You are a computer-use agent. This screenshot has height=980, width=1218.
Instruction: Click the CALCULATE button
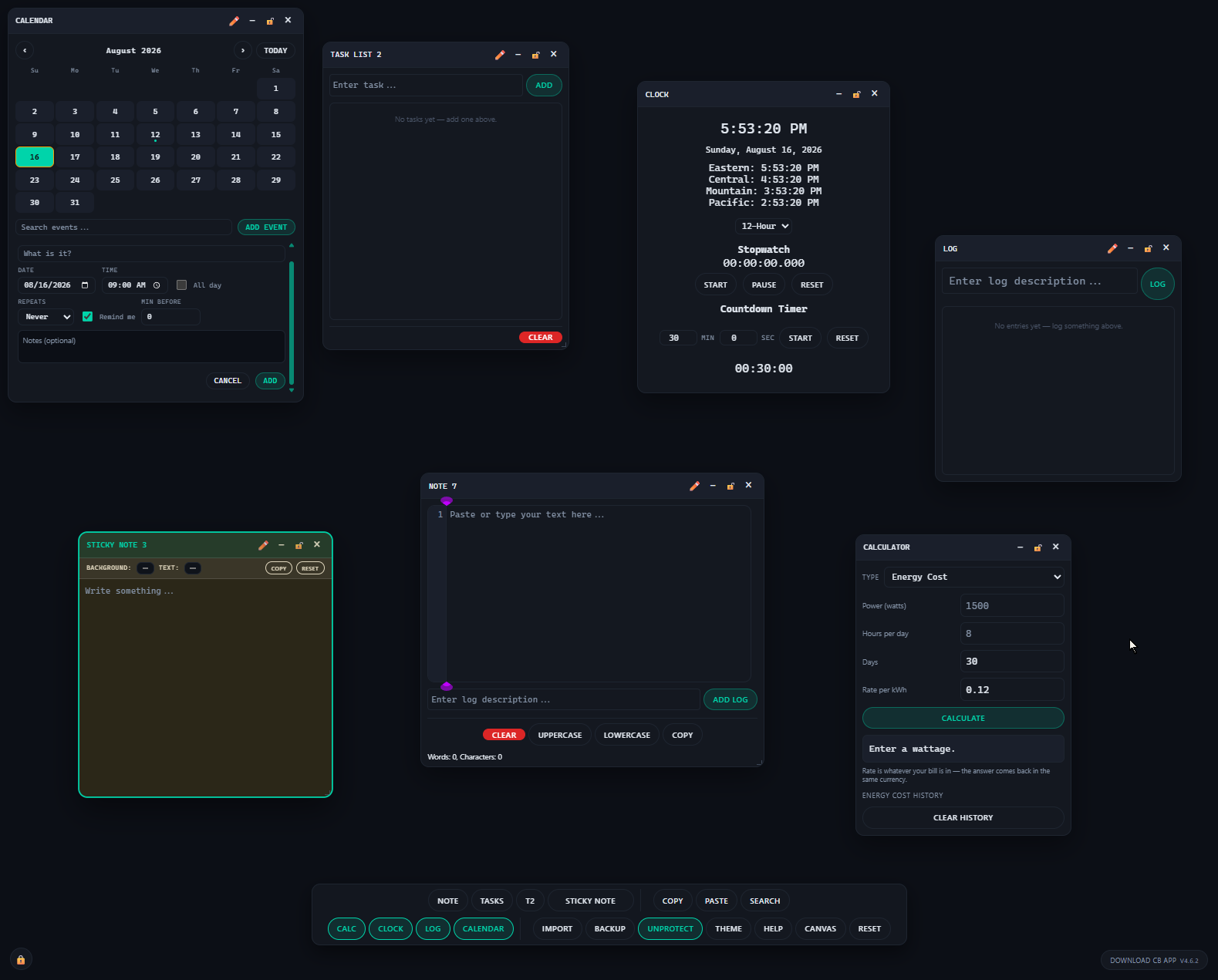(963, 719)
